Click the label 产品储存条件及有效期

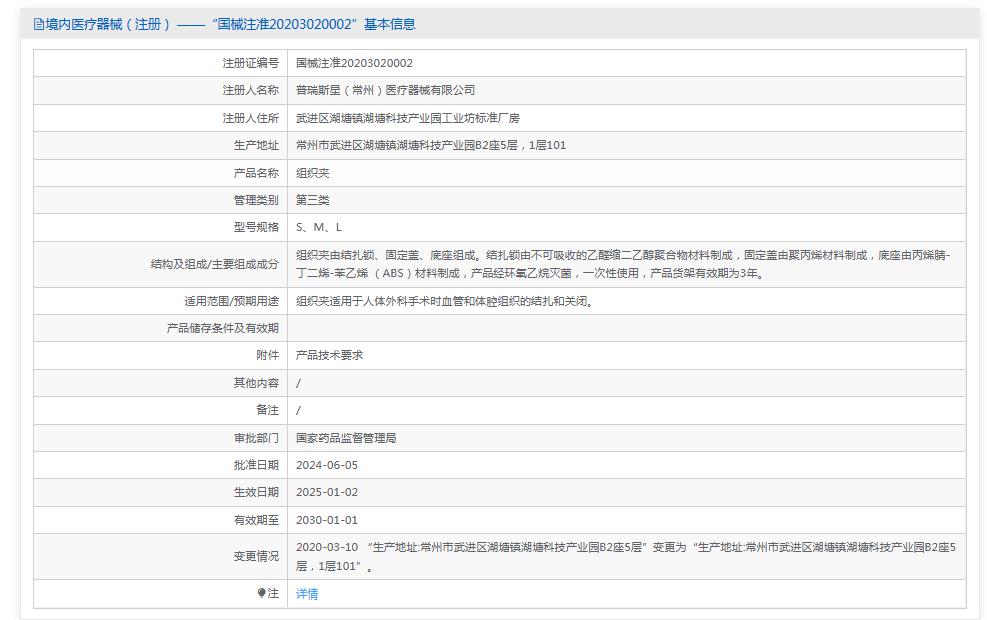coord(223,329)
